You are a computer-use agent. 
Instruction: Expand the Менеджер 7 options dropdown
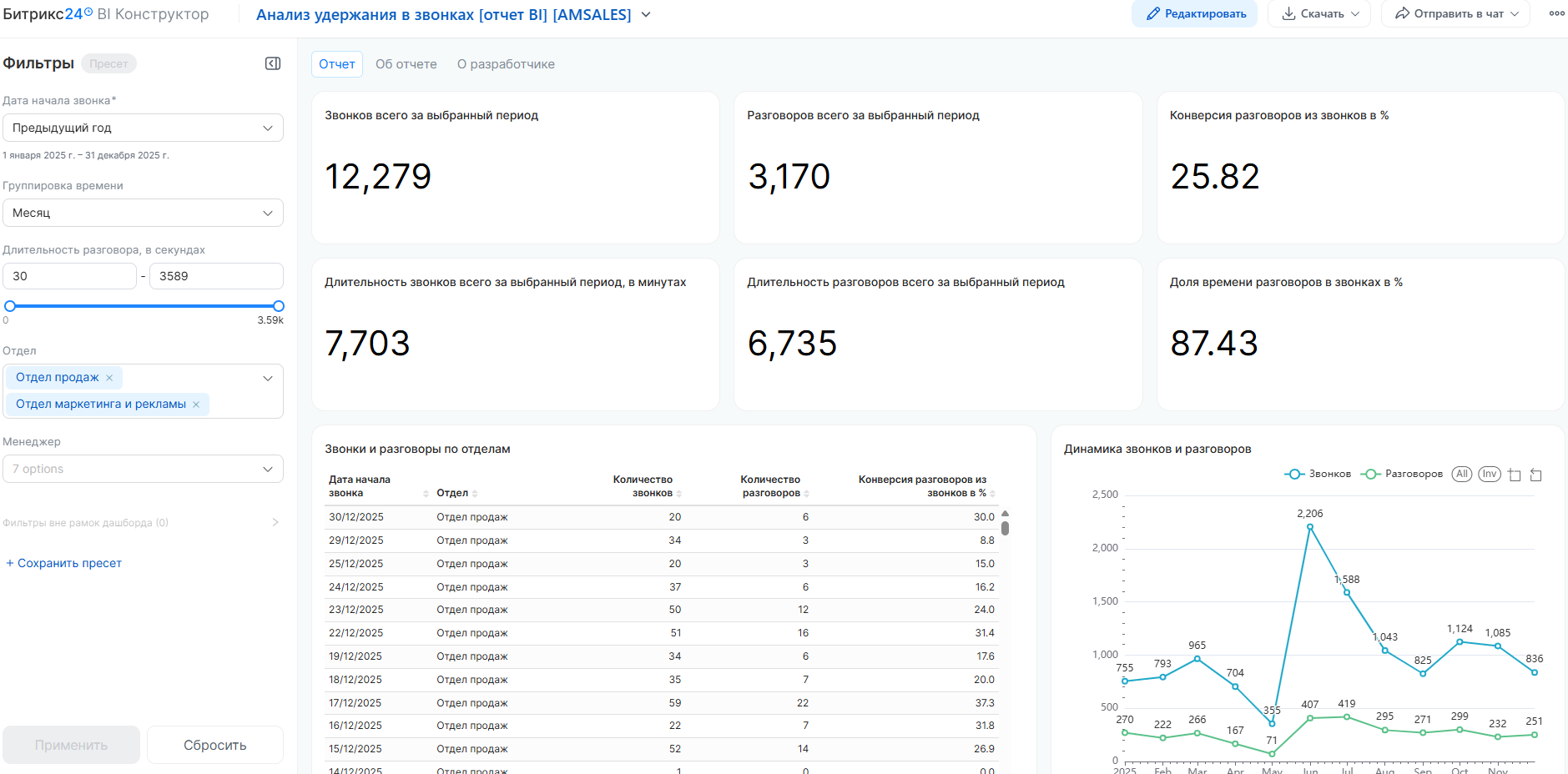tap(143, 469)
